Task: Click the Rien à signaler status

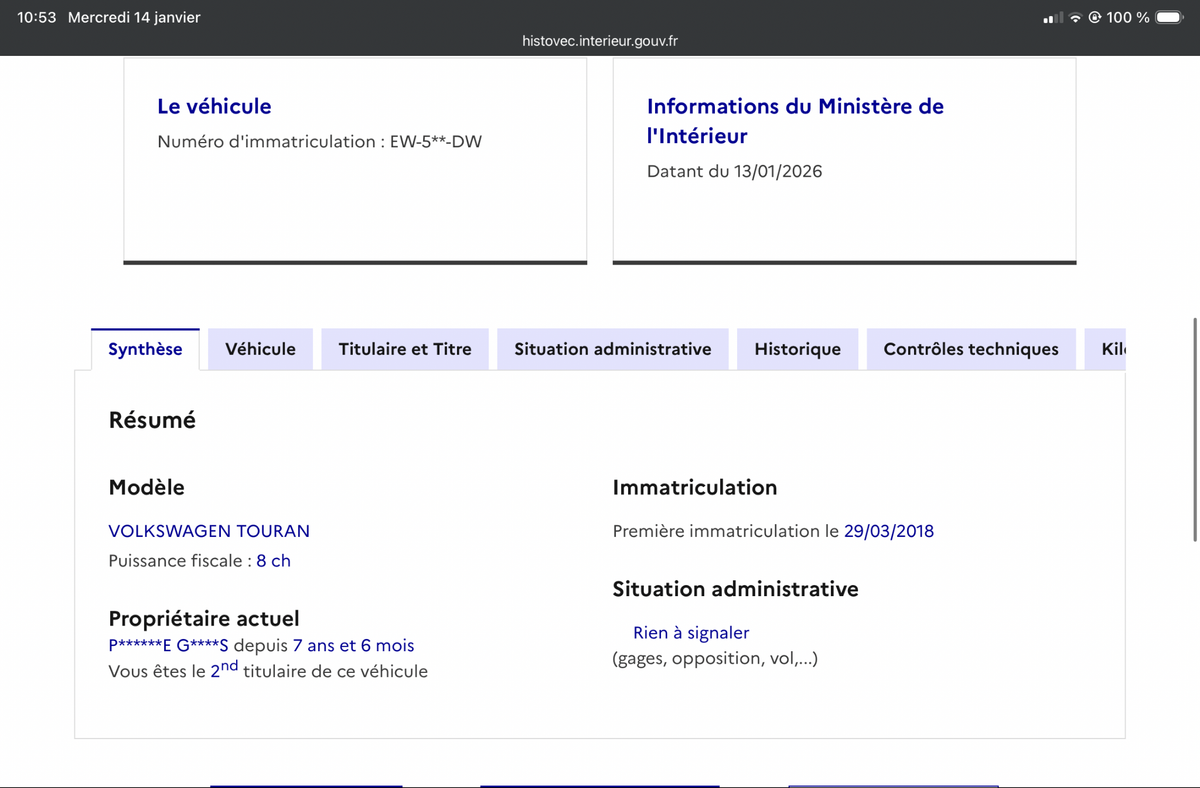Action: click(690, 632)
